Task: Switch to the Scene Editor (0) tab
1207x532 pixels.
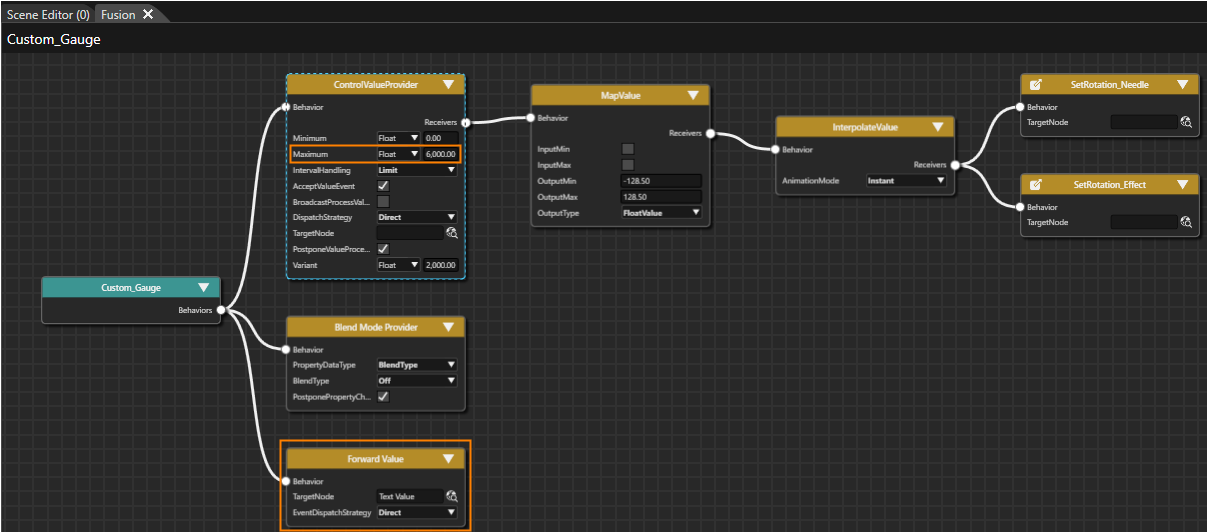Action: (x=47, y=14)
